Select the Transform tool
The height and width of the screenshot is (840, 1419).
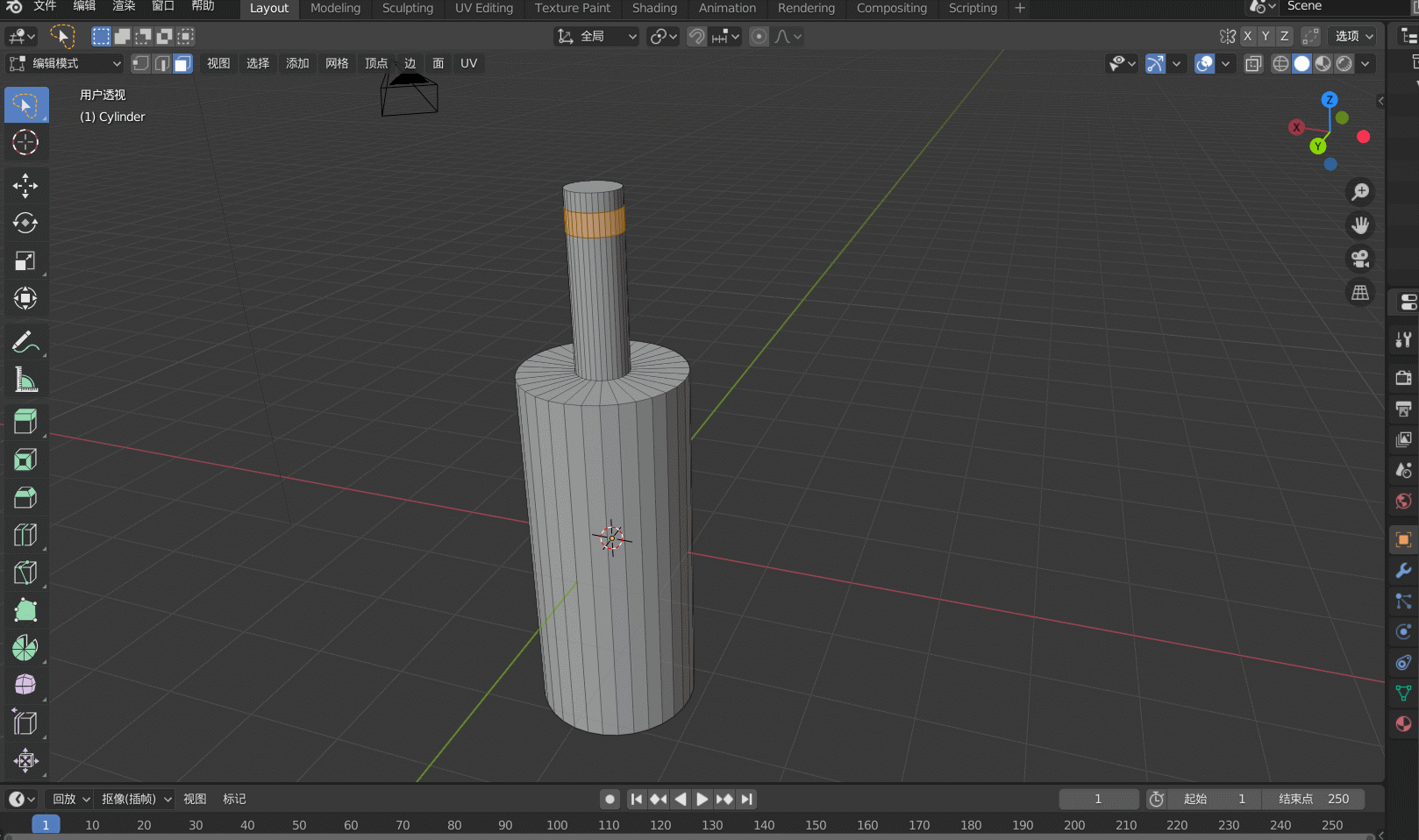(25, 298)
